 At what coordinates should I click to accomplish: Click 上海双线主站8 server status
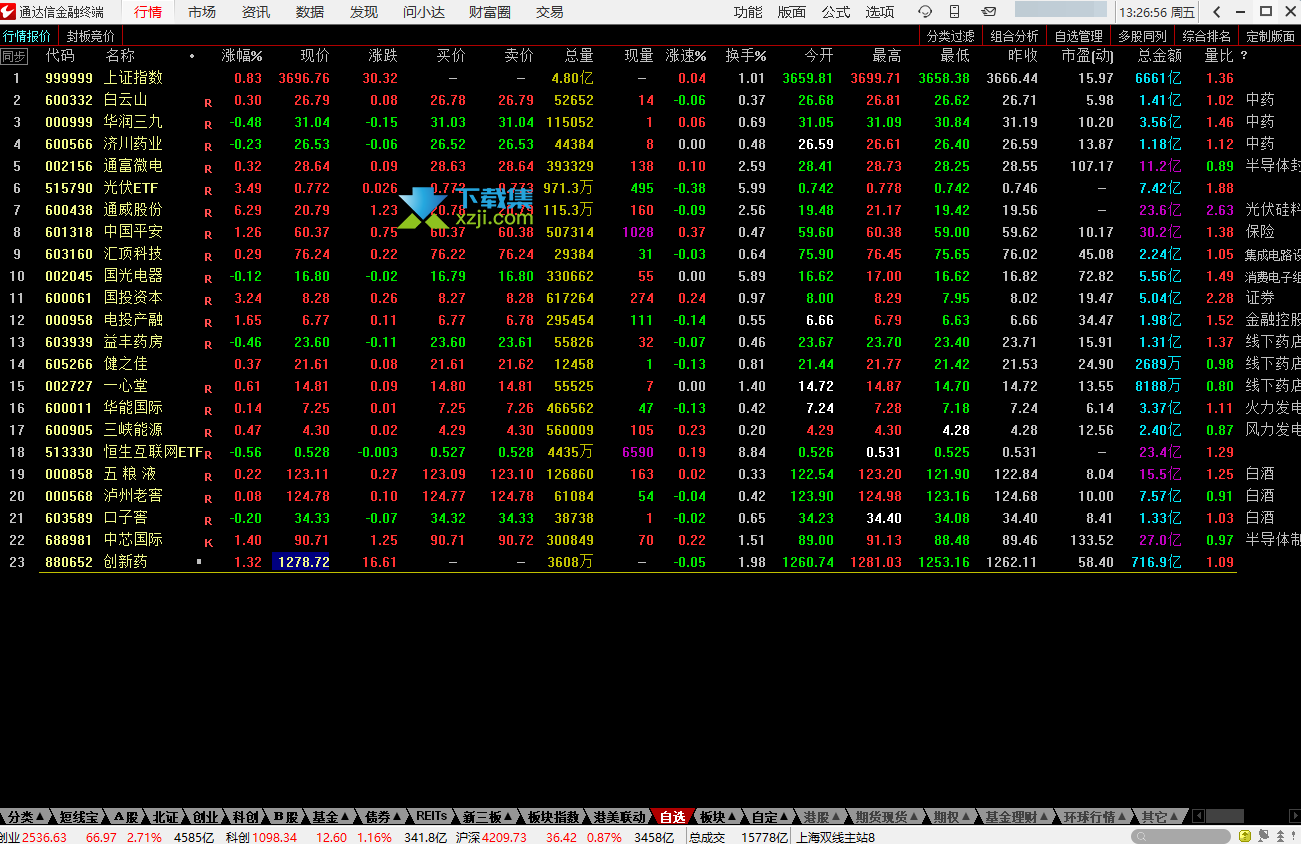coord(835,837)
